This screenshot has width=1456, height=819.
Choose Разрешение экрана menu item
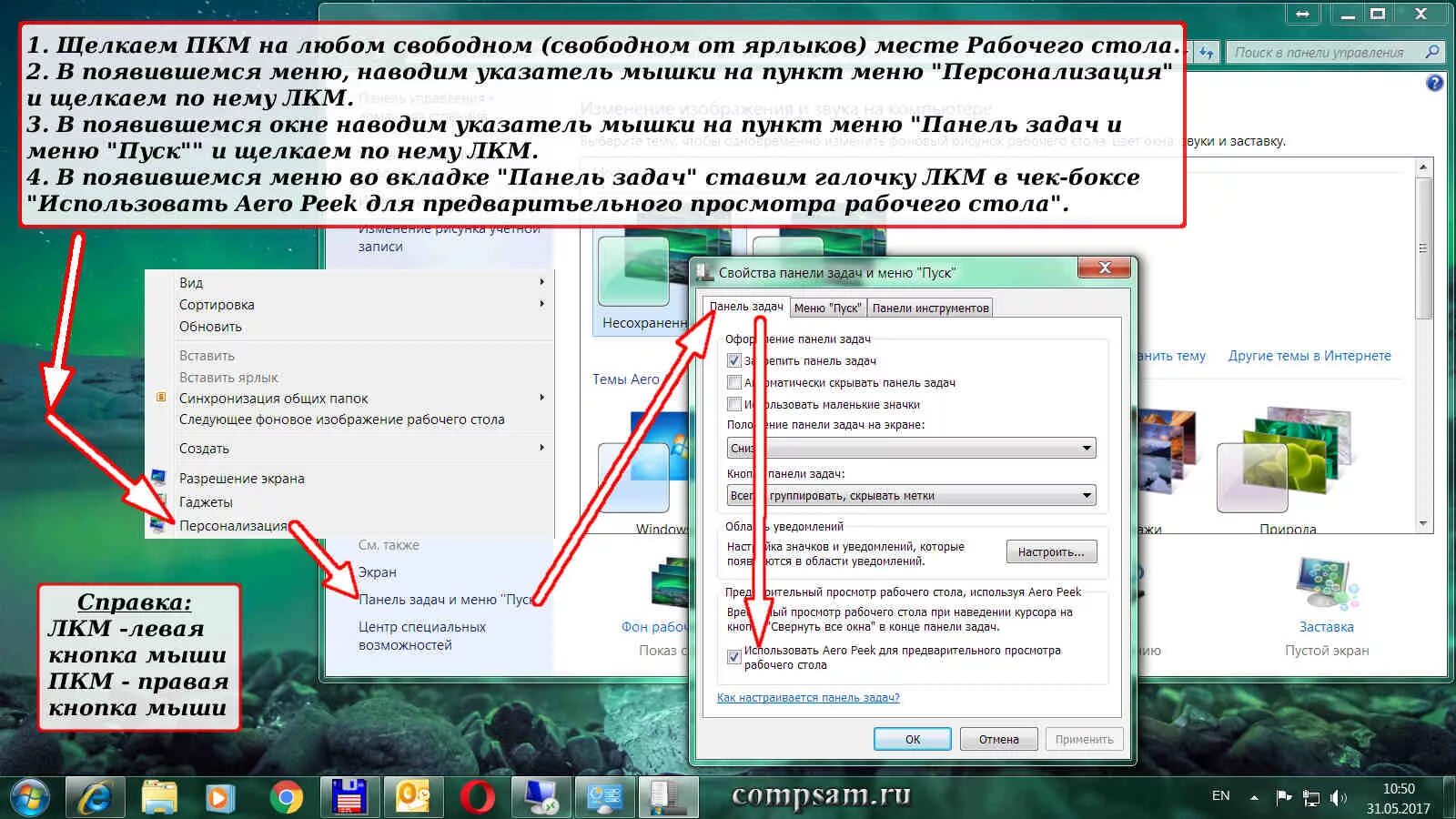[x=241, y=478]
